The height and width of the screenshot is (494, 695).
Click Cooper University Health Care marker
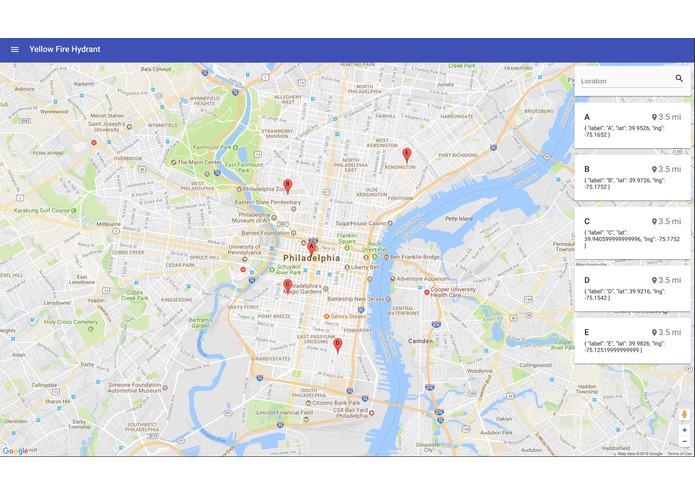pyautogui.click(x=426, y=292)
